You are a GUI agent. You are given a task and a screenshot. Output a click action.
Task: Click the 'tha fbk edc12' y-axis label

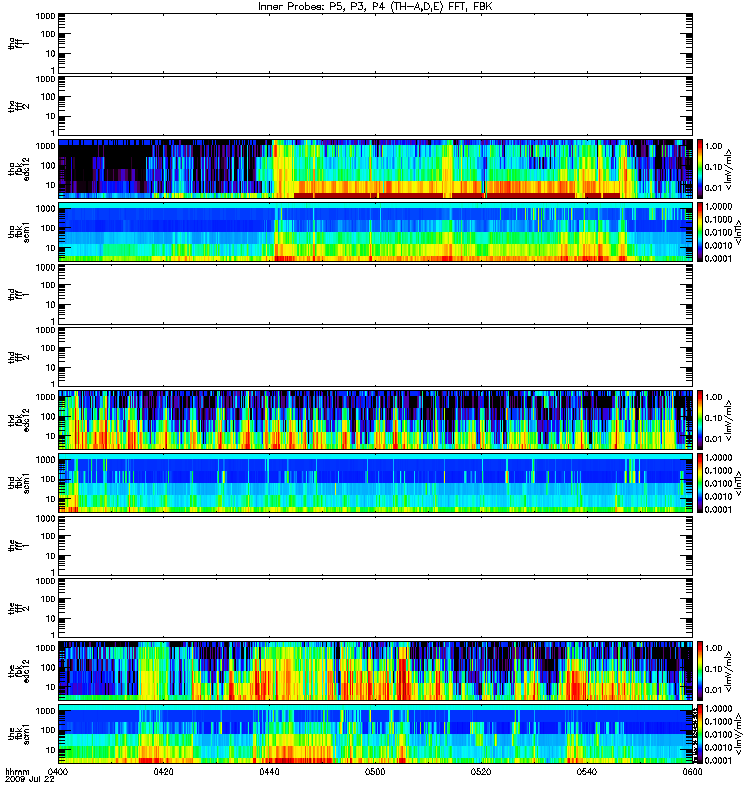pyautogui.click(x=19, y=167)
